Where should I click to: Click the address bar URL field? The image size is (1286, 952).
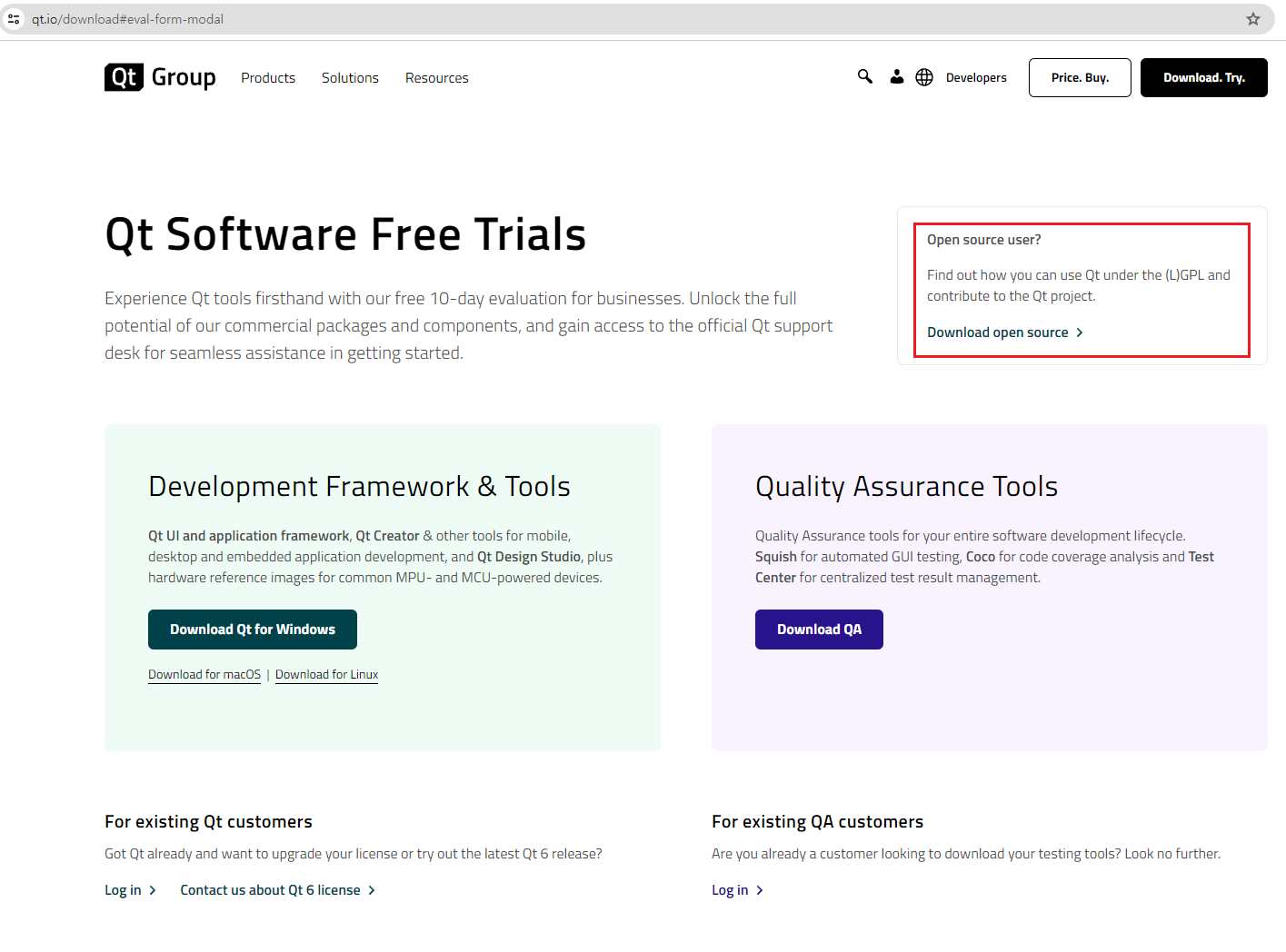[x=636, y=19]
